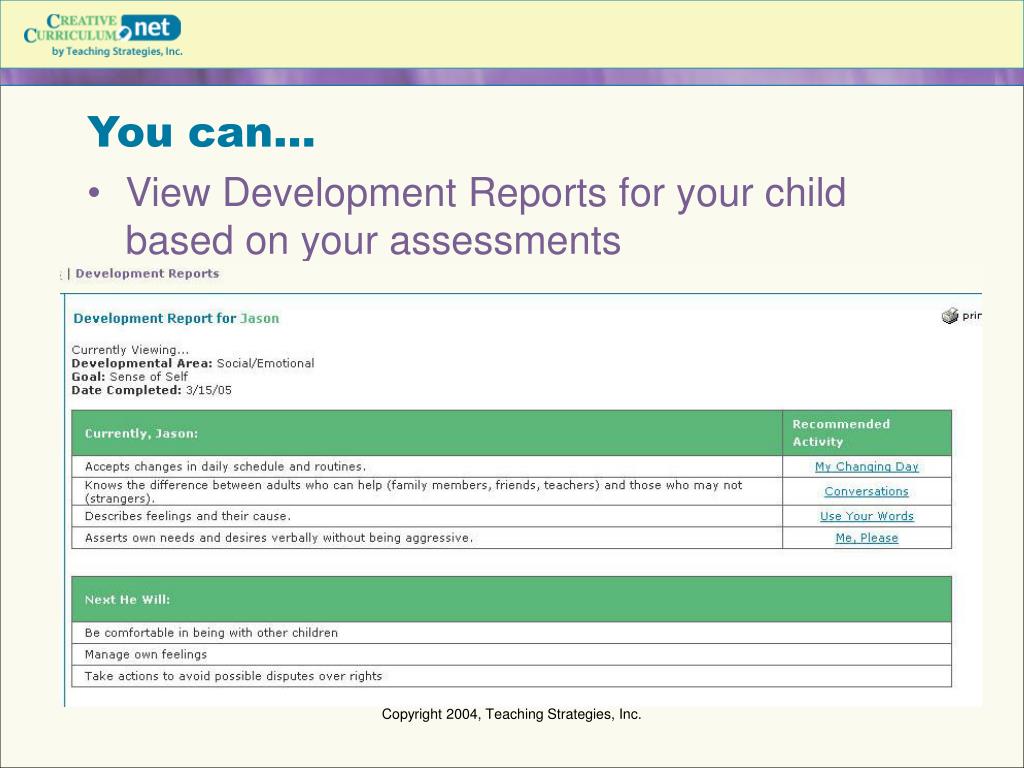Screen dimensions: 1024x768
Task: Click the 'Goal: Sense of Self' line
Action: click(x=129, y=377)
